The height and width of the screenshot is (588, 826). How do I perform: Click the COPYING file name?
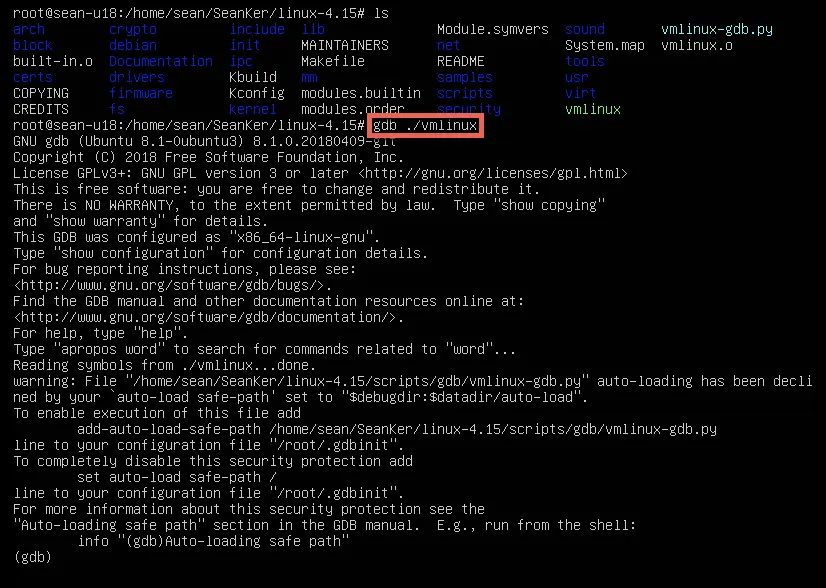click(41, 93)
